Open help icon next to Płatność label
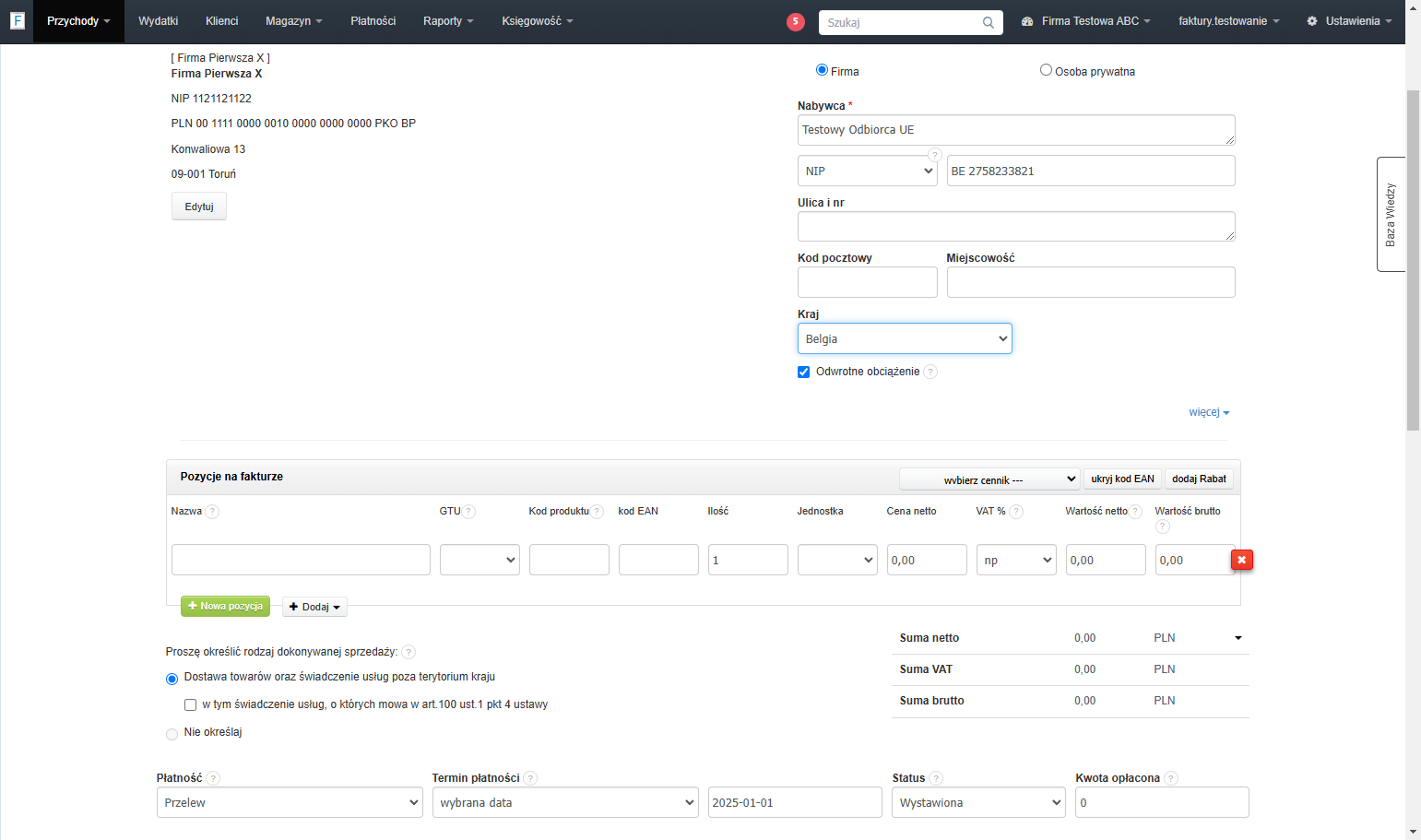The width and height of the screenshot is (1421, 840). tap(213, 778)
